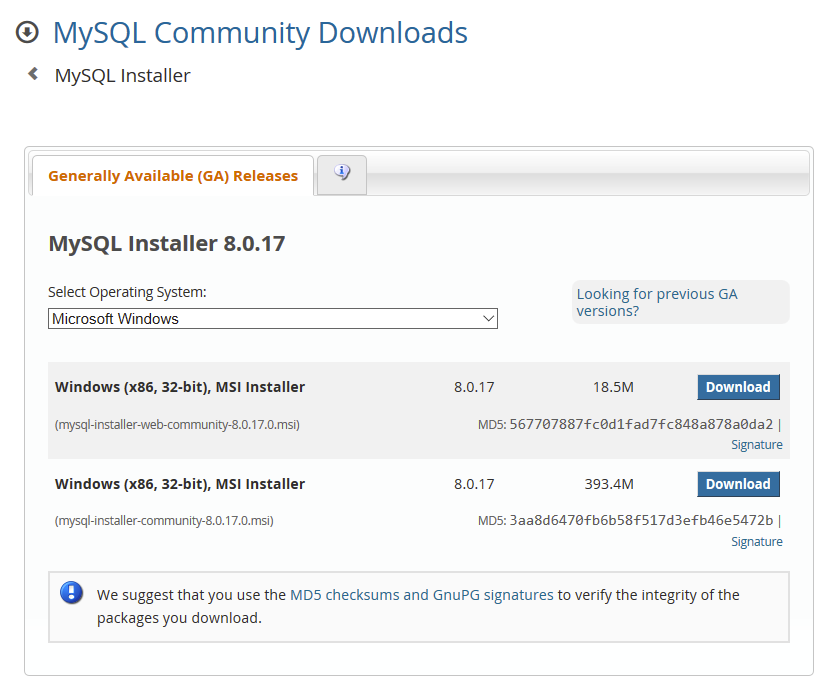
Task: Expand the Select Operating System dropdown arrow
Action: coord(489,319)
